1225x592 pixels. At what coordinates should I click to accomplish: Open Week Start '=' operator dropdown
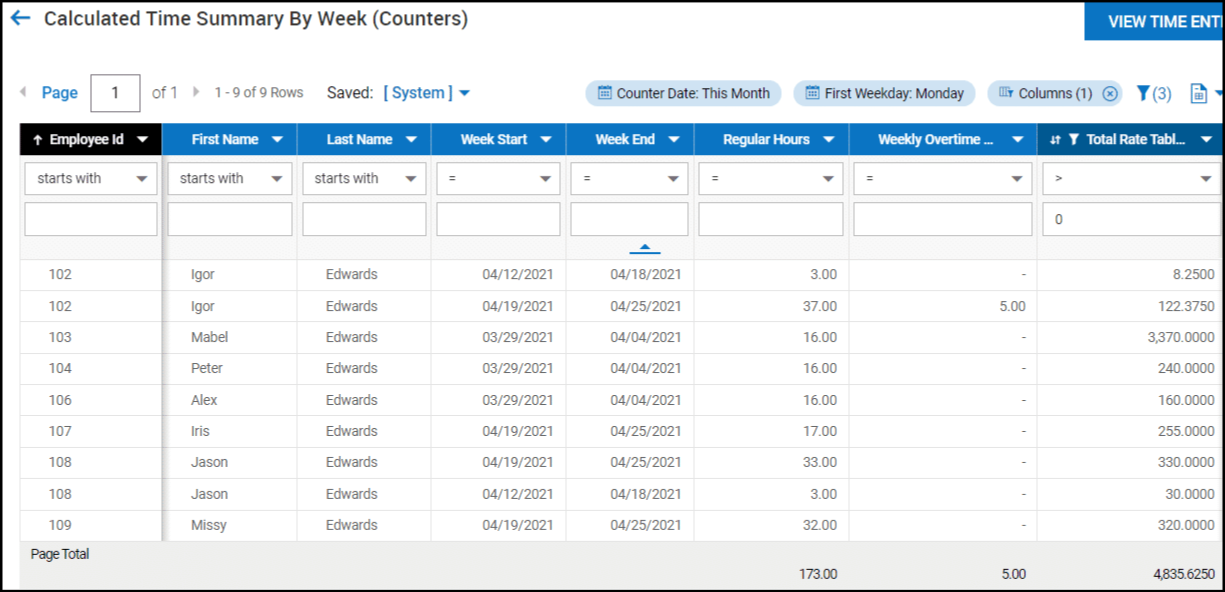[x=498, y=179]
